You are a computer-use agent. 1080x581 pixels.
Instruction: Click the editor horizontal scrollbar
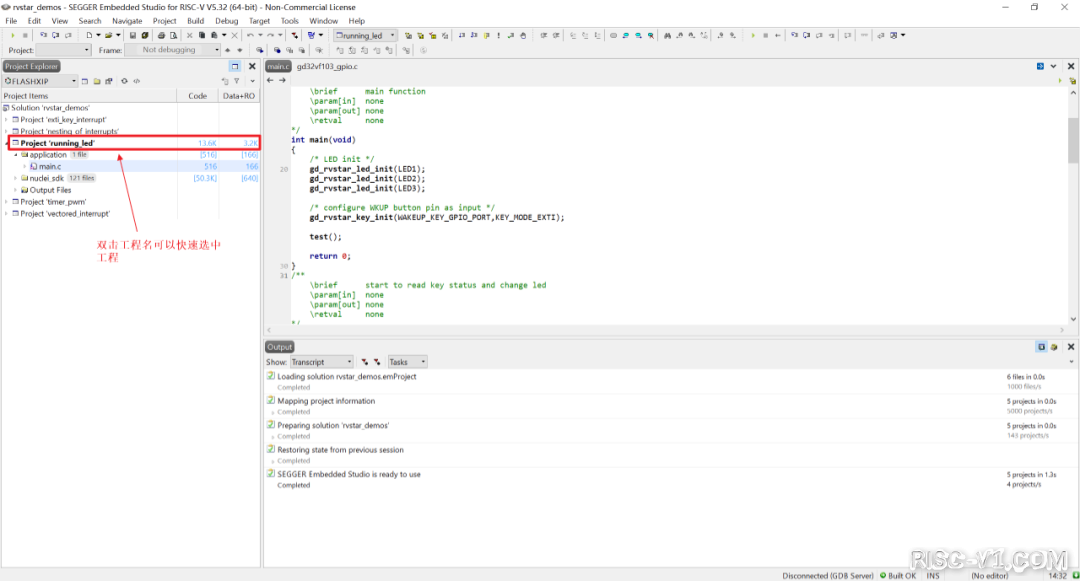(x=666, y=330)
